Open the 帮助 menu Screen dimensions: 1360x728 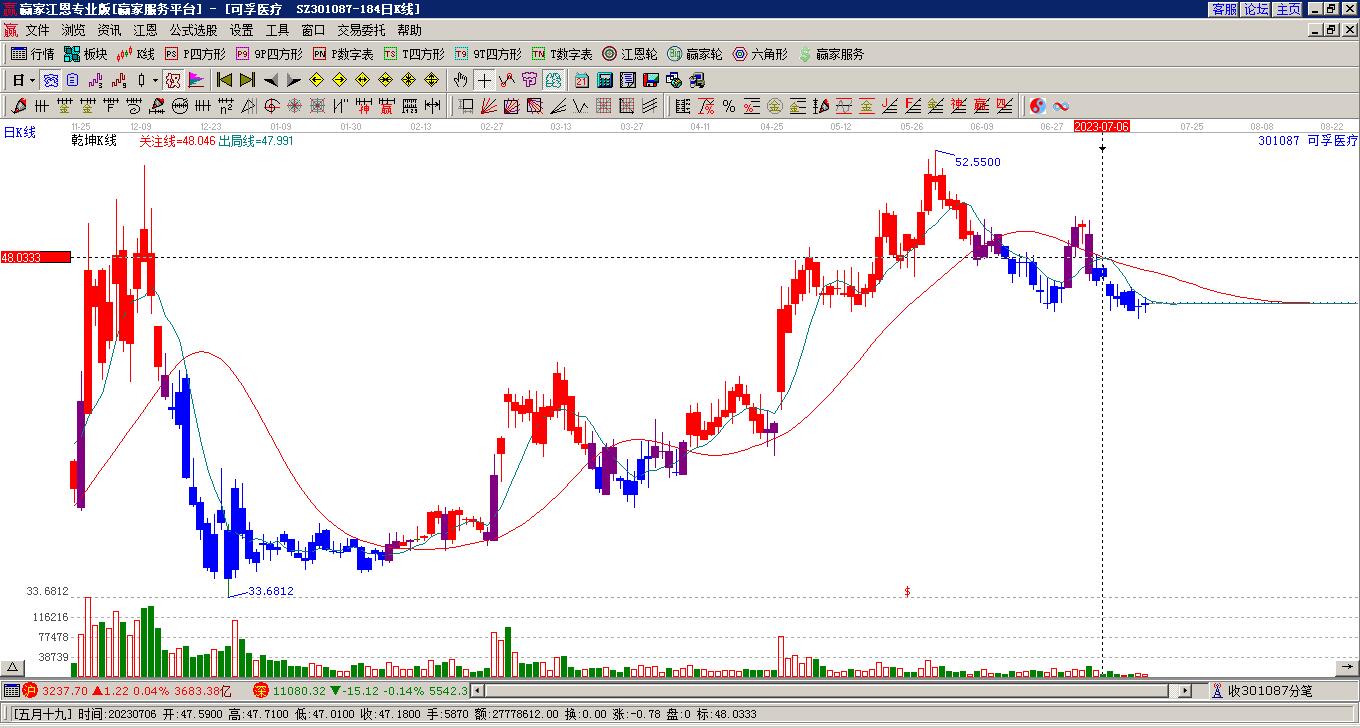409,30
